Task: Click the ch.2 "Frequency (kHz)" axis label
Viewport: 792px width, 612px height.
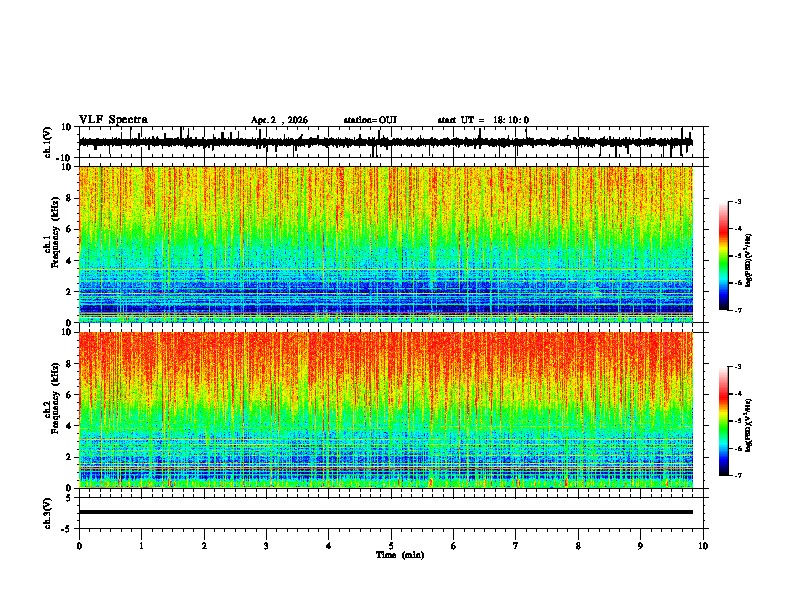Action: tap(55, 398)
